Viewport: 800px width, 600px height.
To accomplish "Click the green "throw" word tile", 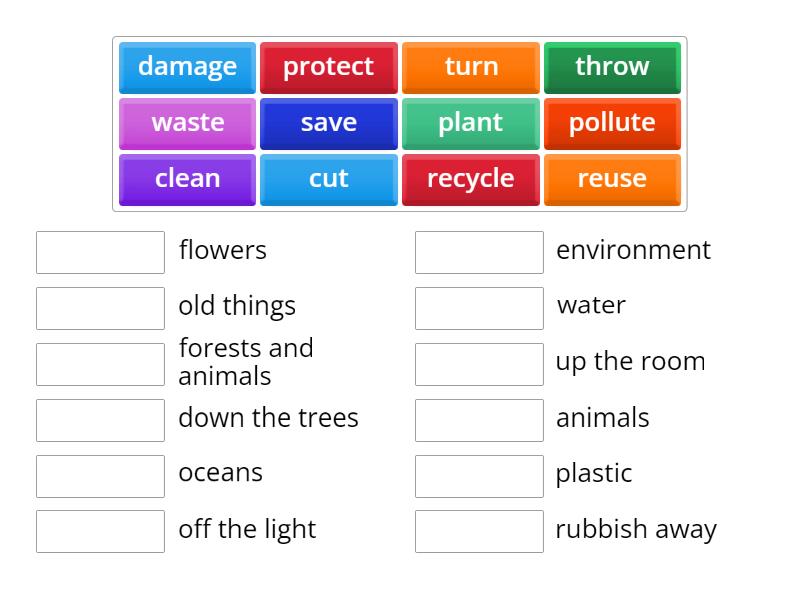I will click(612, 67).
